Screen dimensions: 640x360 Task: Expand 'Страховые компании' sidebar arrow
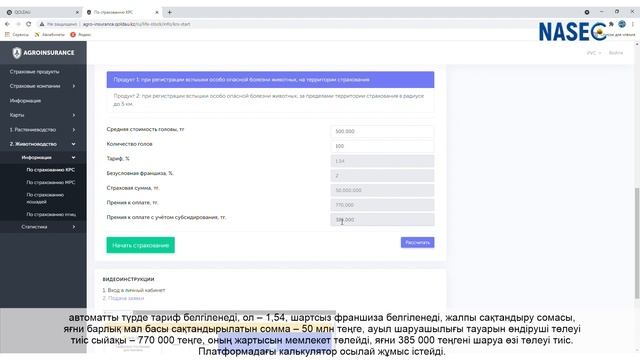coord(74,86)
